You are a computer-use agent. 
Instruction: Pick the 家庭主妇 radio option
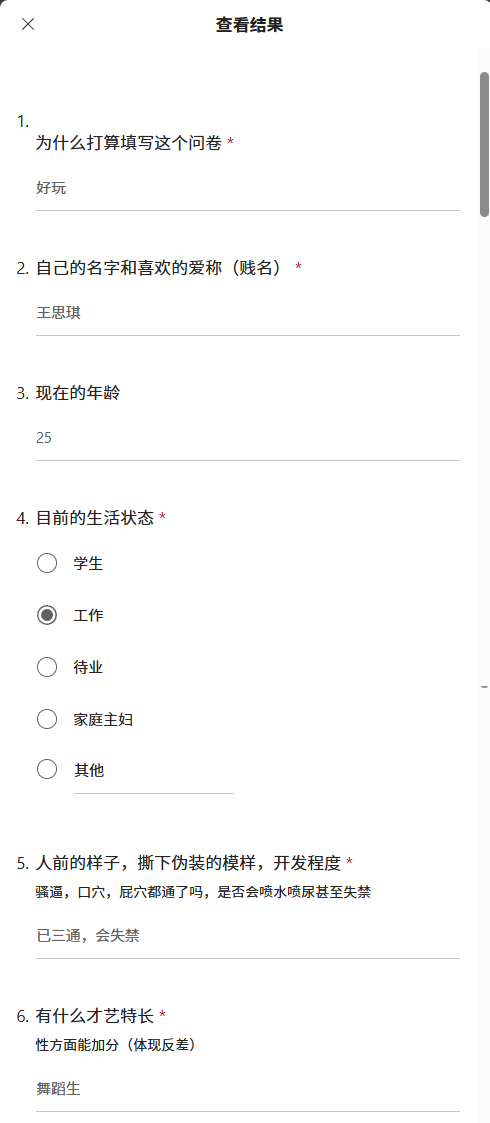47,719
